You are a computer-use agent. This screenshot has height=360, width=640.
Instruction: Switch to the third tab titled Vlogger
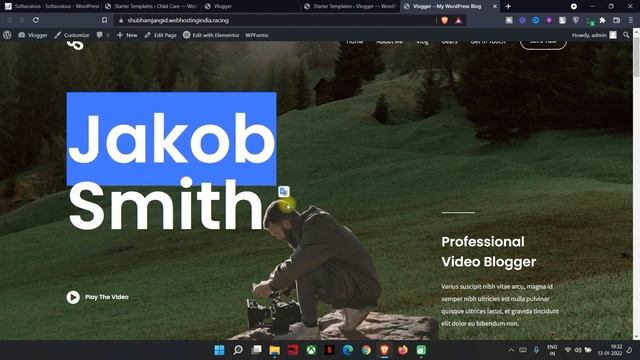tap(251, 6)
